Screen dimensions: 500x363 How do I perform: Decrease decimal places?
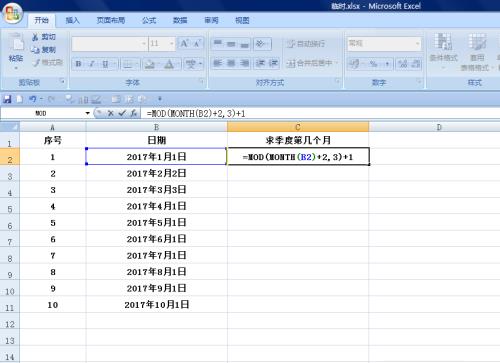click(416, 64)
